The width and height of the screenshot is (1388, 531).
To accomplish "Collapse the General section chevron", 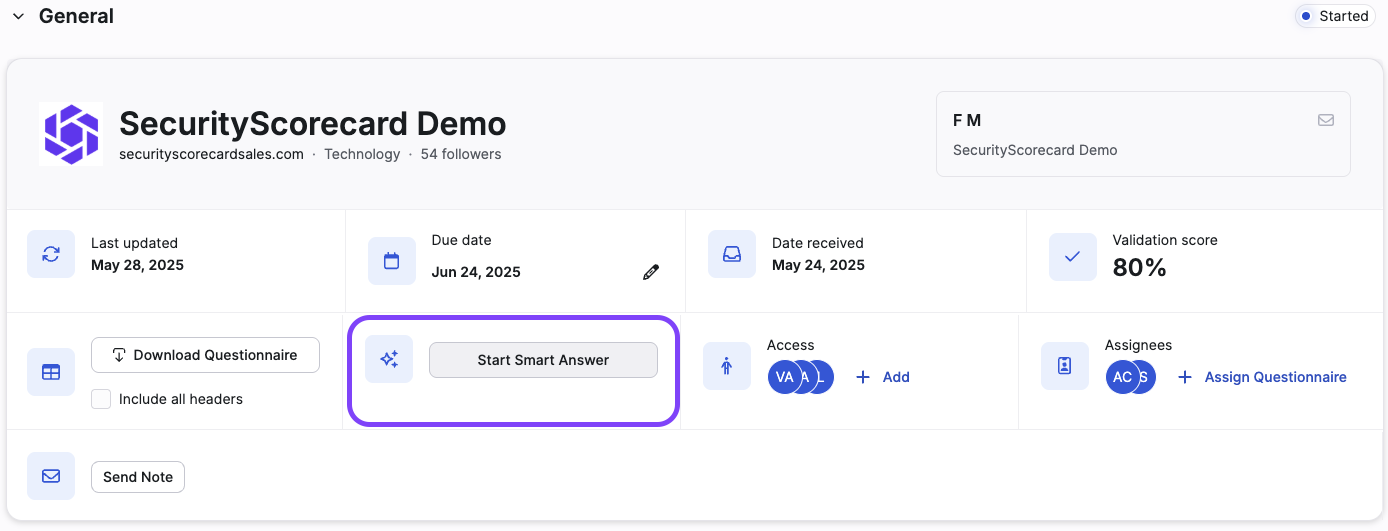I will click(18, 17).
